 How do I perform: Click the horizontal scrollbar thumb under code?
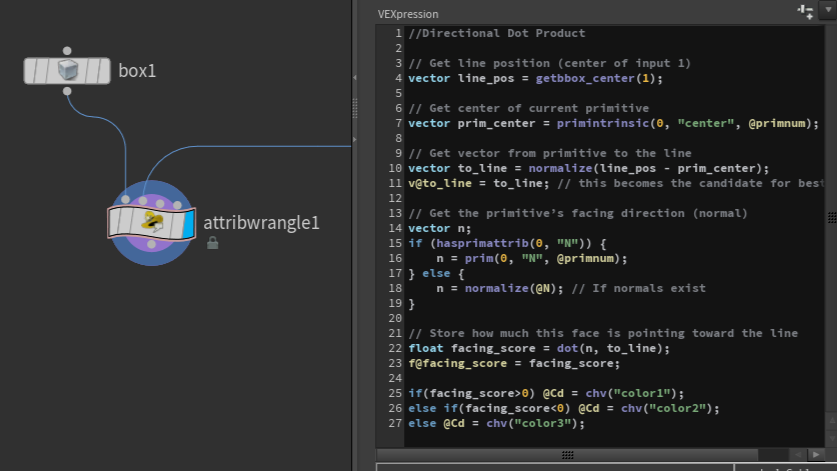click(567, 454)
